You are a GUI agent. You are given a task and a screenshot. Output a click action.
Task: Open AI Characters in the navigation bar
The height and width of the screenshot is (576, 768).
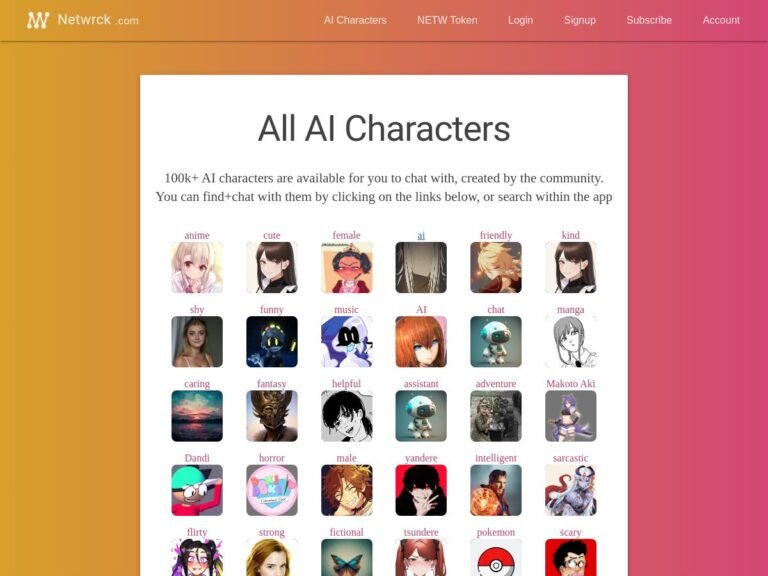[355, 20]
